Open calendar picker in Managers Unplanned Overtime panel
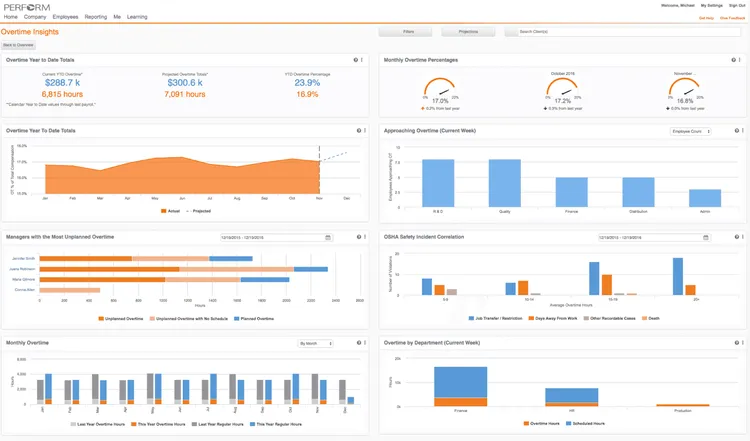Image resolution: width=750 pixels, height=441 pixels. [x=328, y=237]
